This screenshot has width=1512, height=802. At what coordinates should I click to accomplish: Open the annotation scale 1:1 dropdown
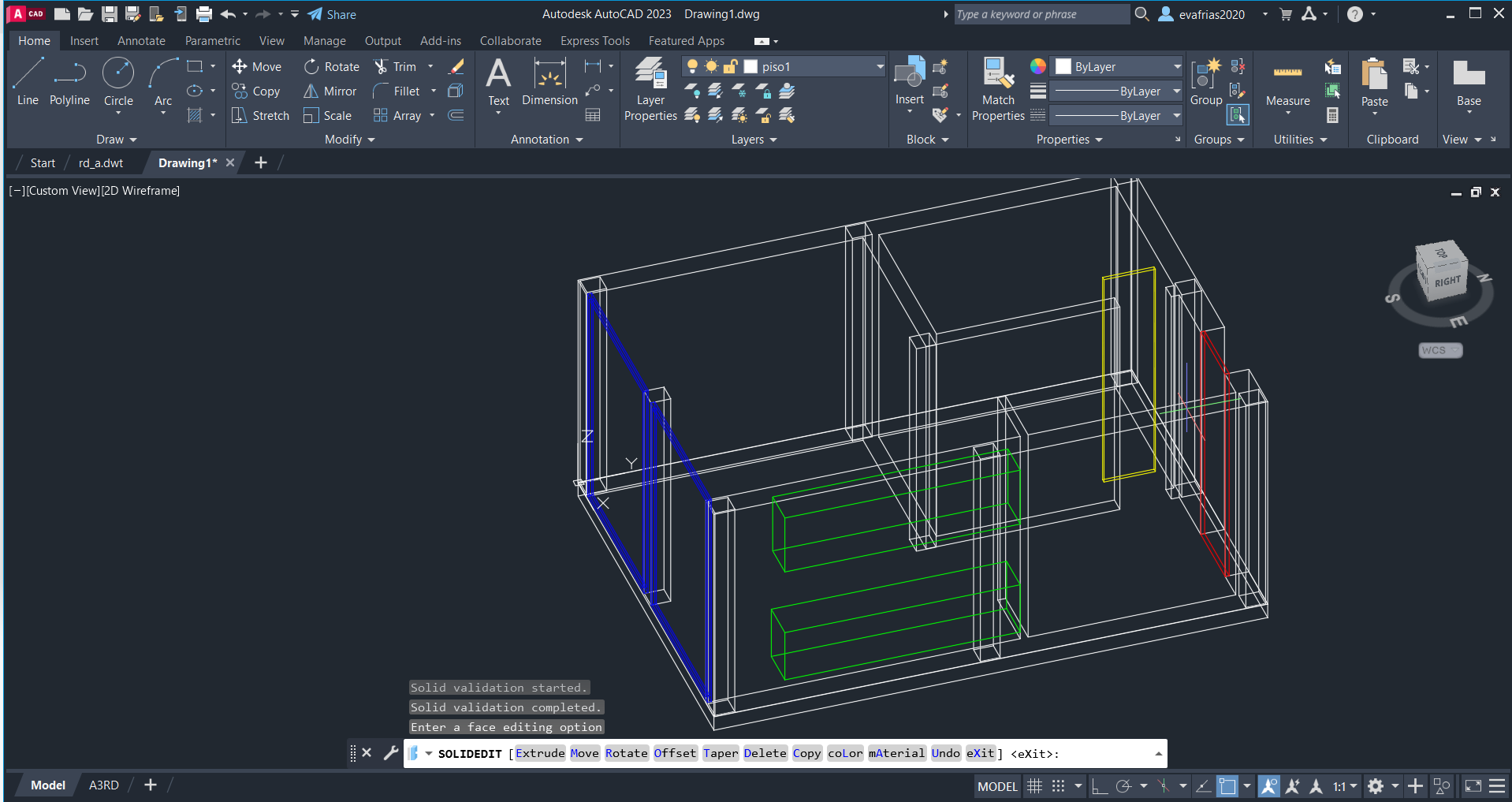[x=1345, y=786]
